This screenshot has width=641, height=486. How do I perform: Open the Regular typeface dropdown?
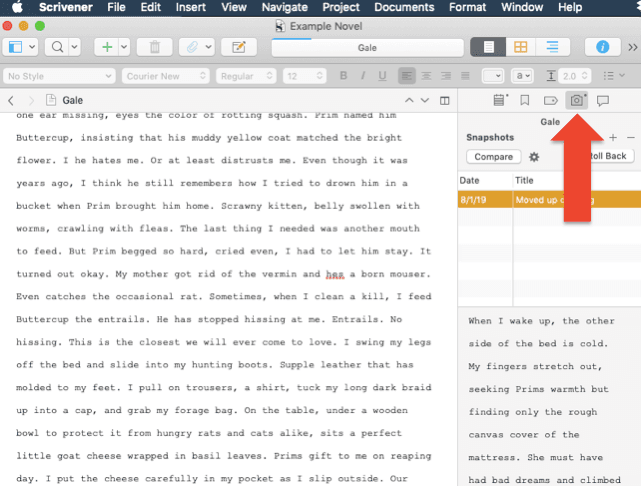pos(247,76)
